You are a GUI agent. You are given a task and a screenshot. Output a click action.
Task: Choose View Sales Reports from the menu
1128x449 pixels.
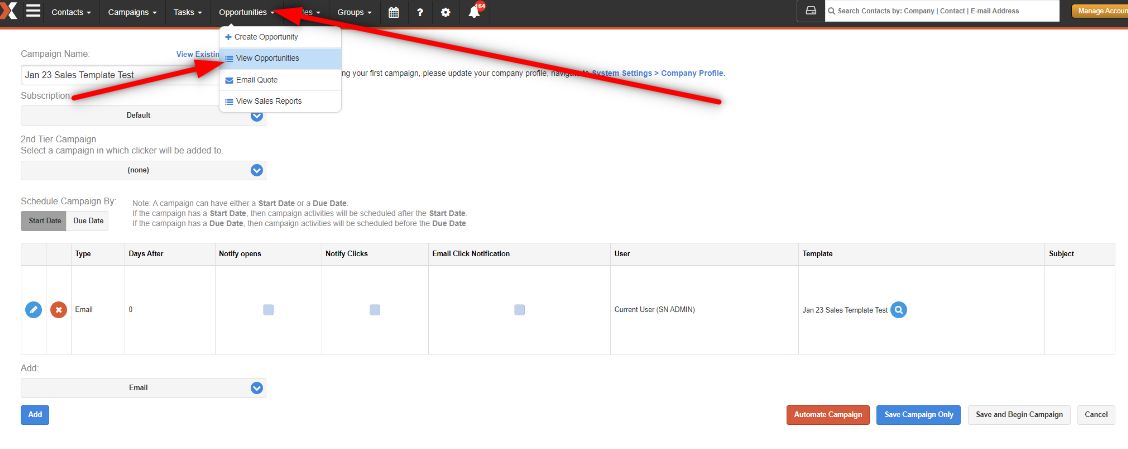[x=280, y=101]
